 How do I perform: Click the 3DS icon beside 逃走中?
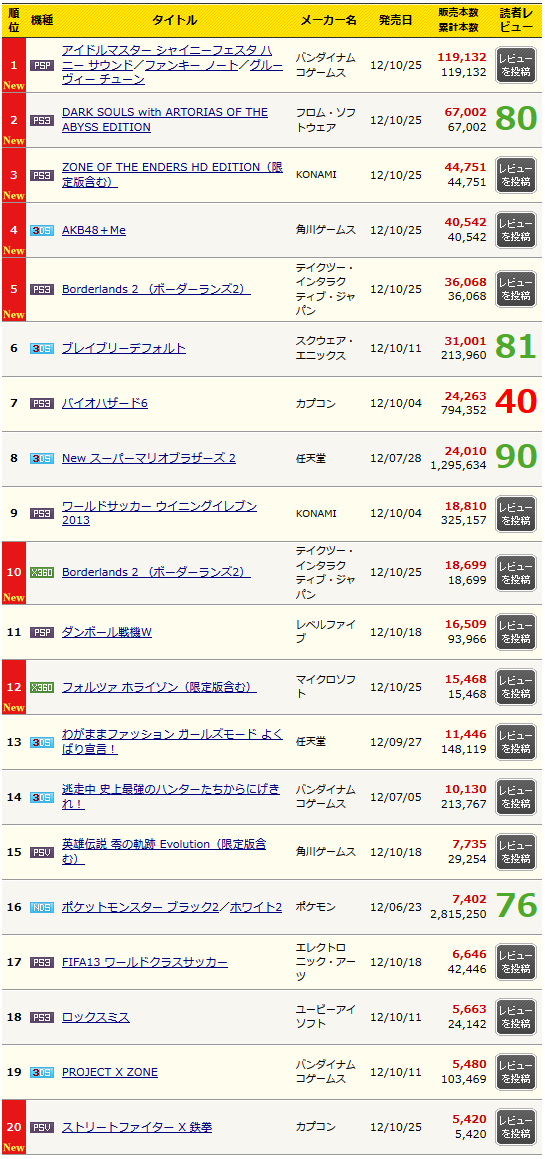coord(42,797)
